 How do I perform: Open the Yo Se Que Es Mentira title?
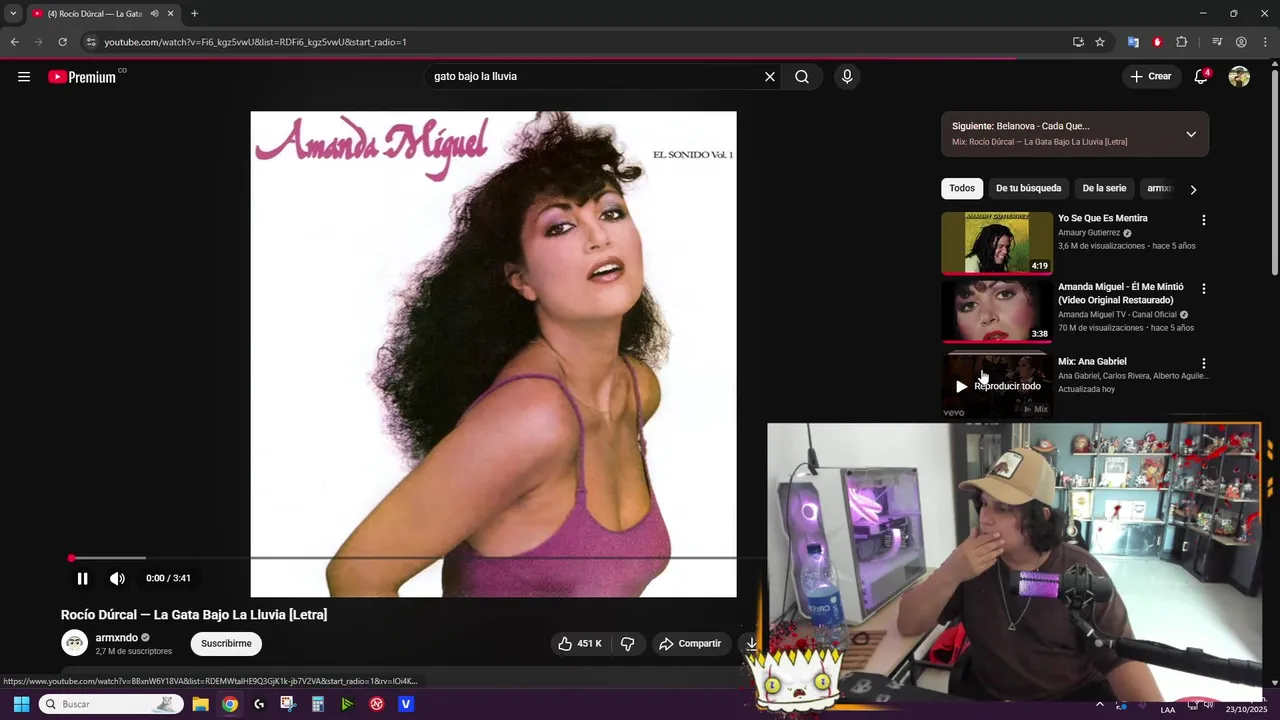(1103, 218)
